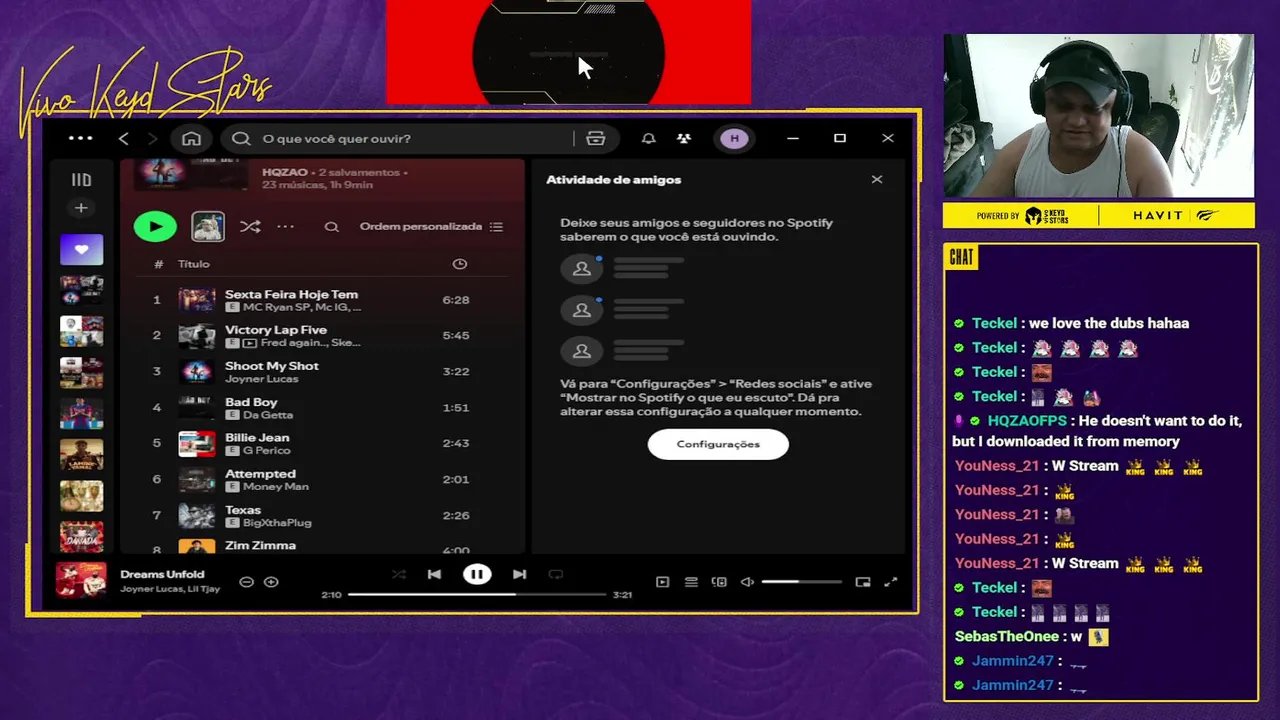
Task: Click Título column header
Action: (x=193, y=264)
